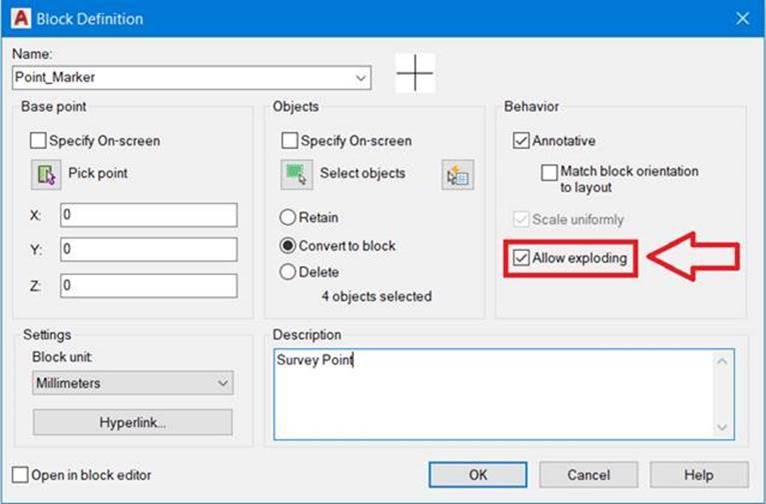Image resolution: width=766 pixels, height=504 pixels.
Task: Close the Block Definition dialog
Action: (x=742, y=18)
